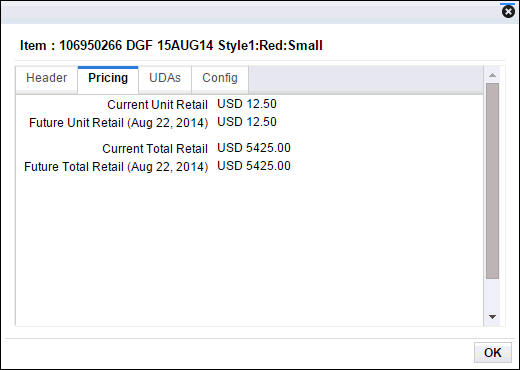Click the blank area of the pricing panel

coord(249,250)
